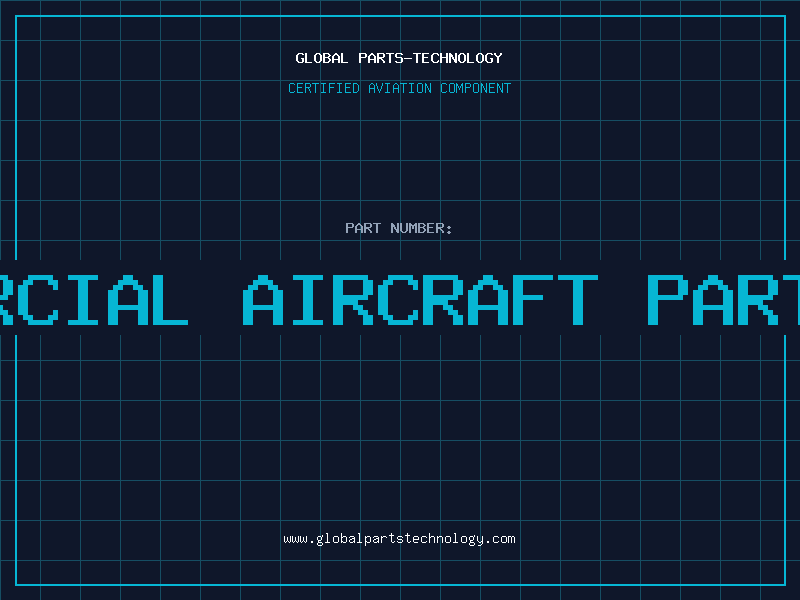Screen dimensions: 800x600
Task: Click the PART NUMBER: label
Action: [399, 228]
